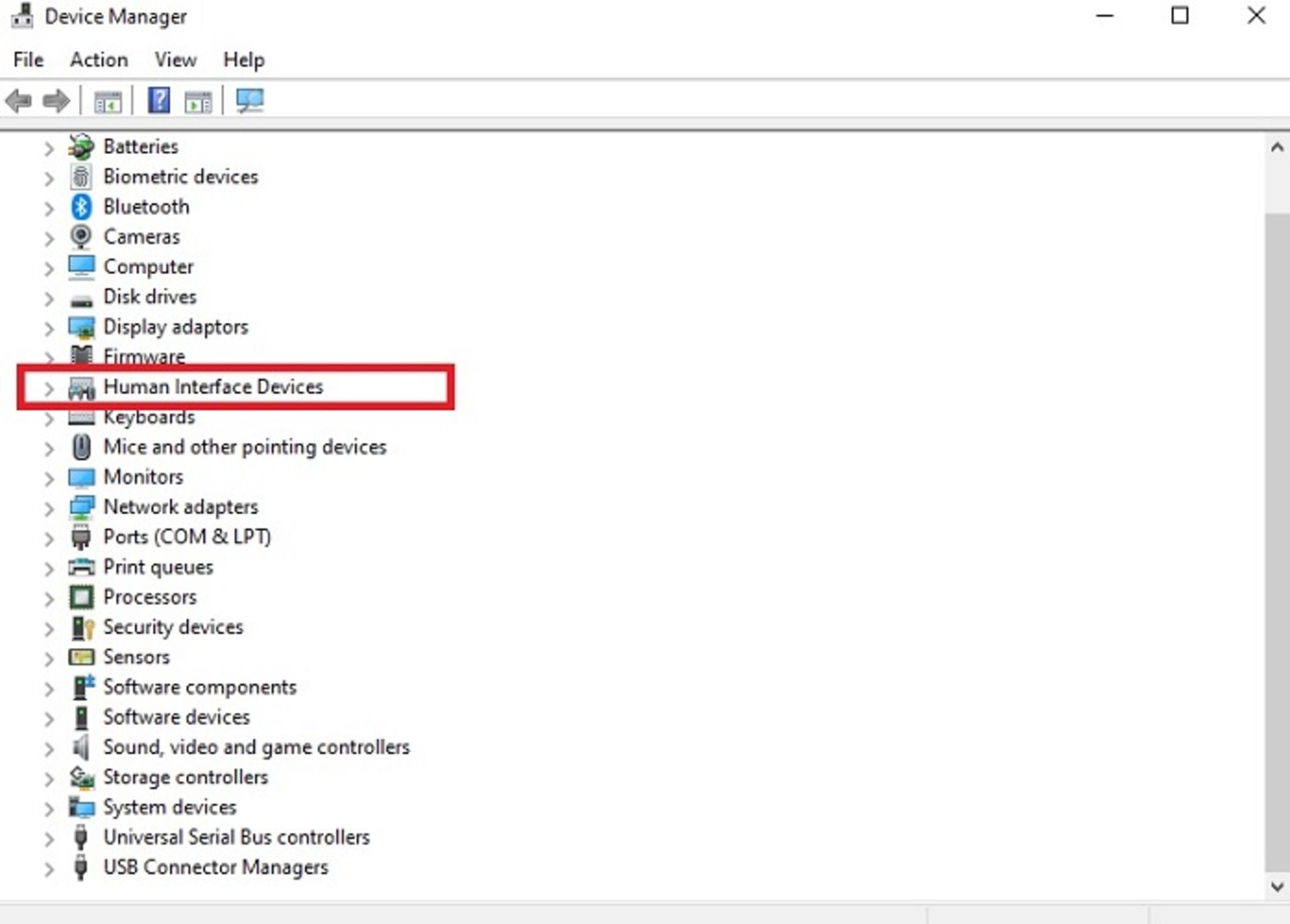1290x924 pixels.
Task: Open the Action menu
Action: [99, 60]
